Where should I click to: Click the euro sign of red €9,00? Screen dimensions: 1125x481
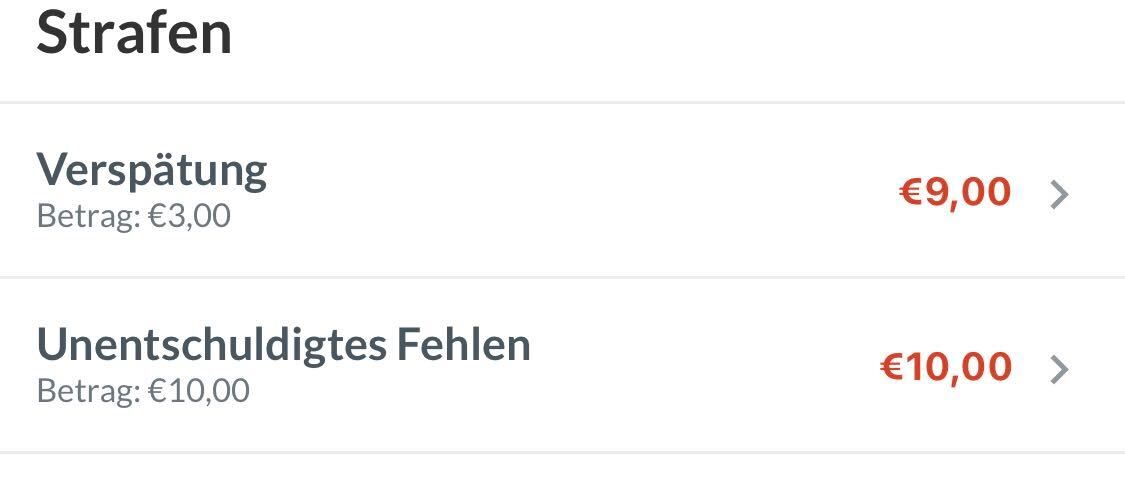pyautogui.click(x=911, y=192)
